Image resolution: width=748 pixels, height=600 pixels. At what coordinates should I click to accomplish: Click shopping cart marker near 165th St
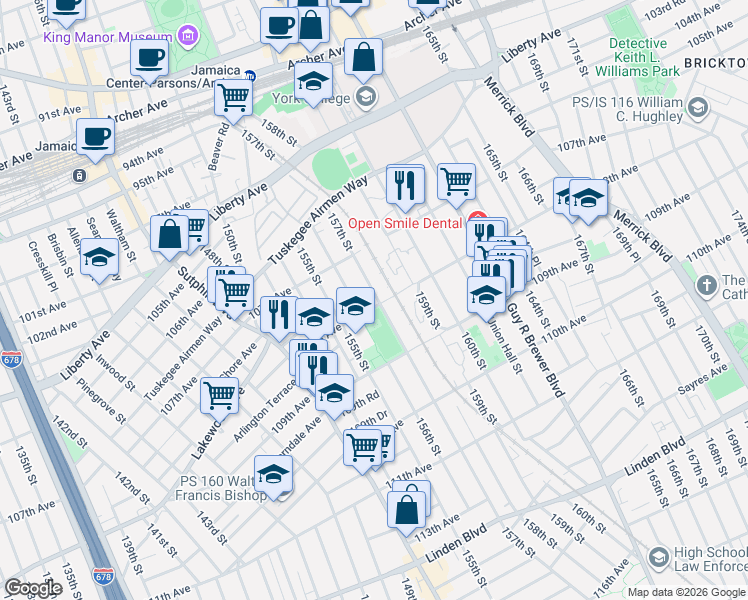click(x=457, y=185)
